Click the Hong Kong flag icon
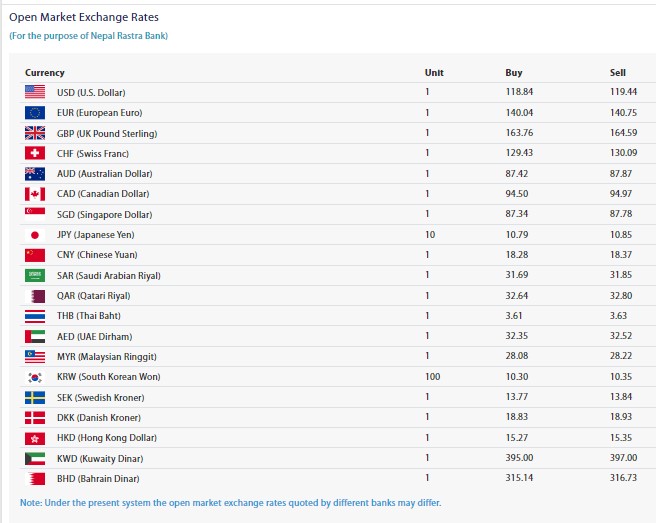 (35, 438)
